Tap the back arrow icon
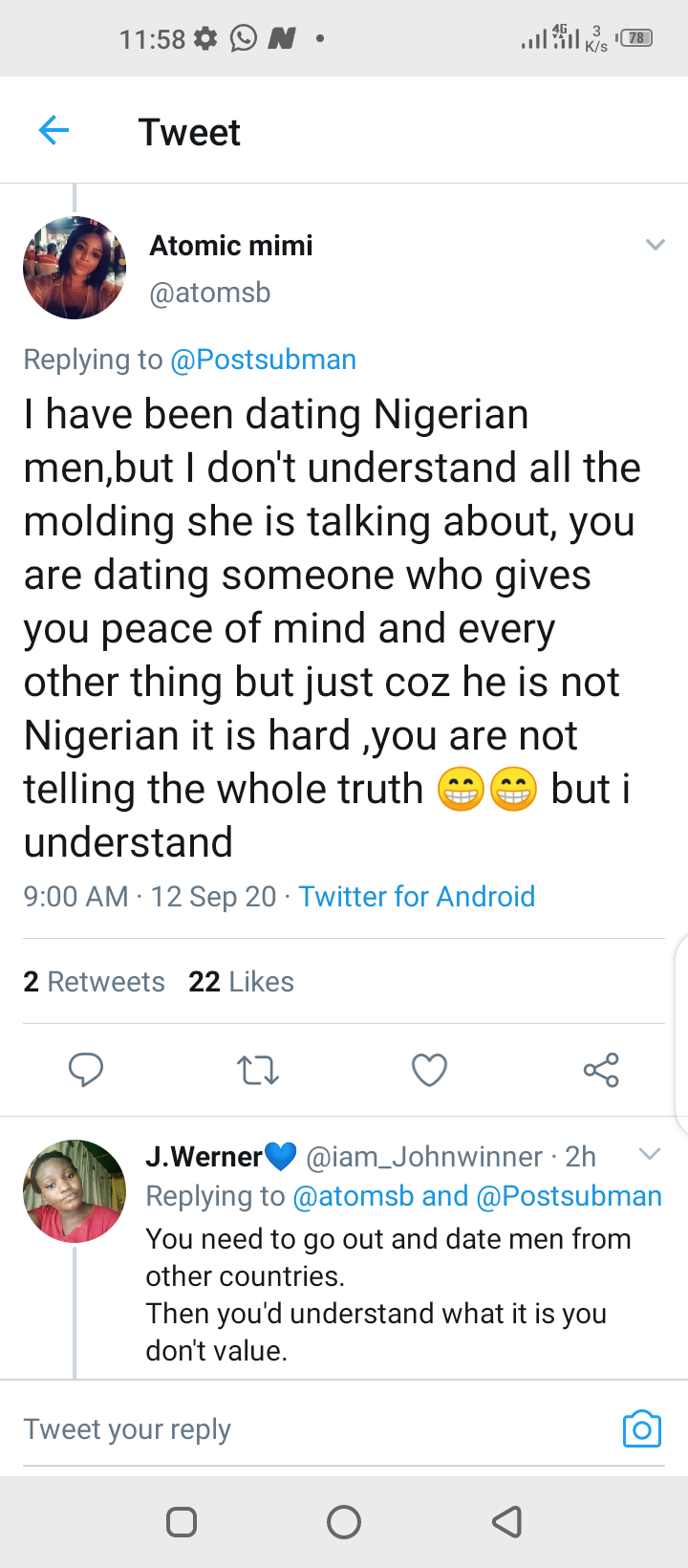 (54, 131)
